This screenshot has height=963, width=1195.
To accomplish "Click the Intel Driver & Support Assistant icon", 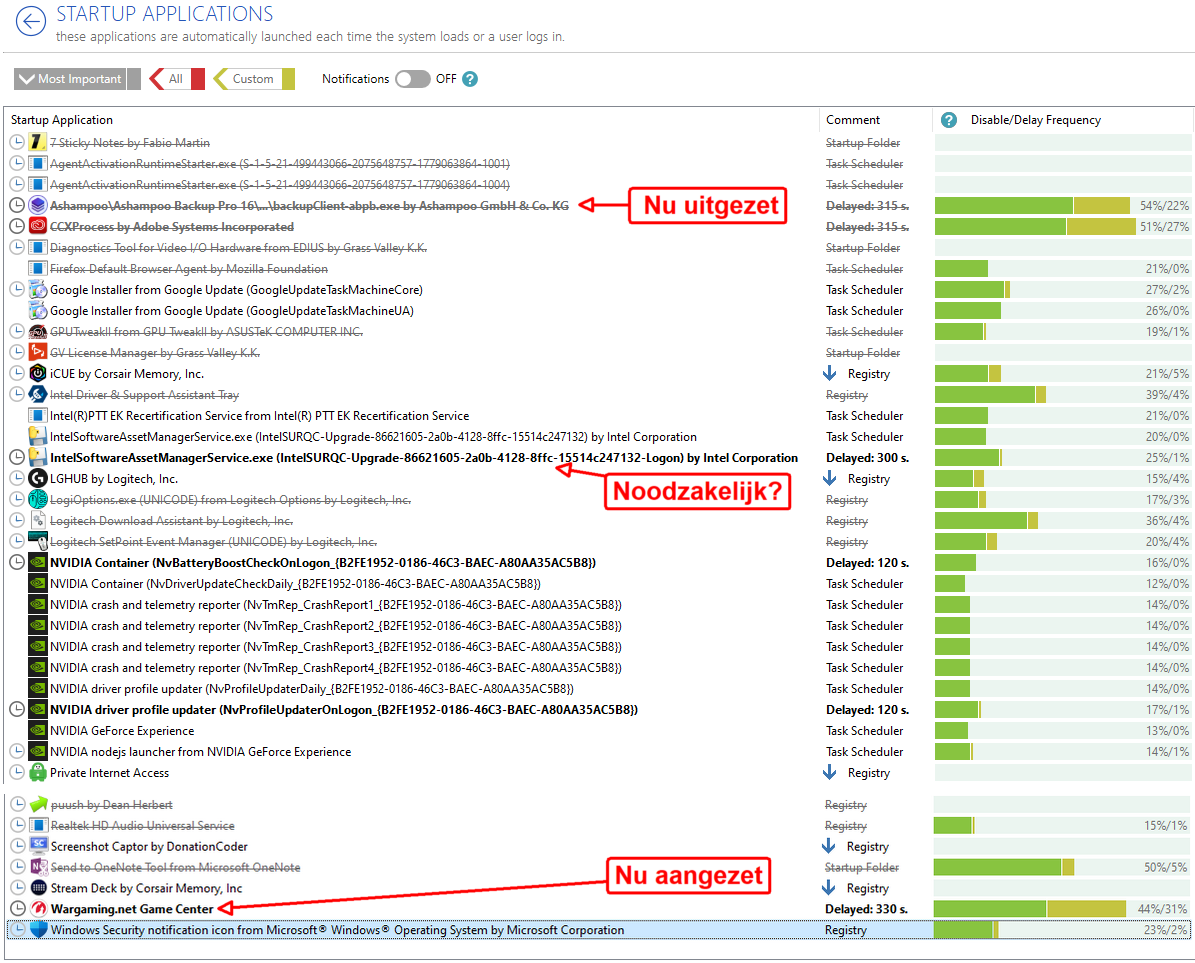I will coord(37,395).
